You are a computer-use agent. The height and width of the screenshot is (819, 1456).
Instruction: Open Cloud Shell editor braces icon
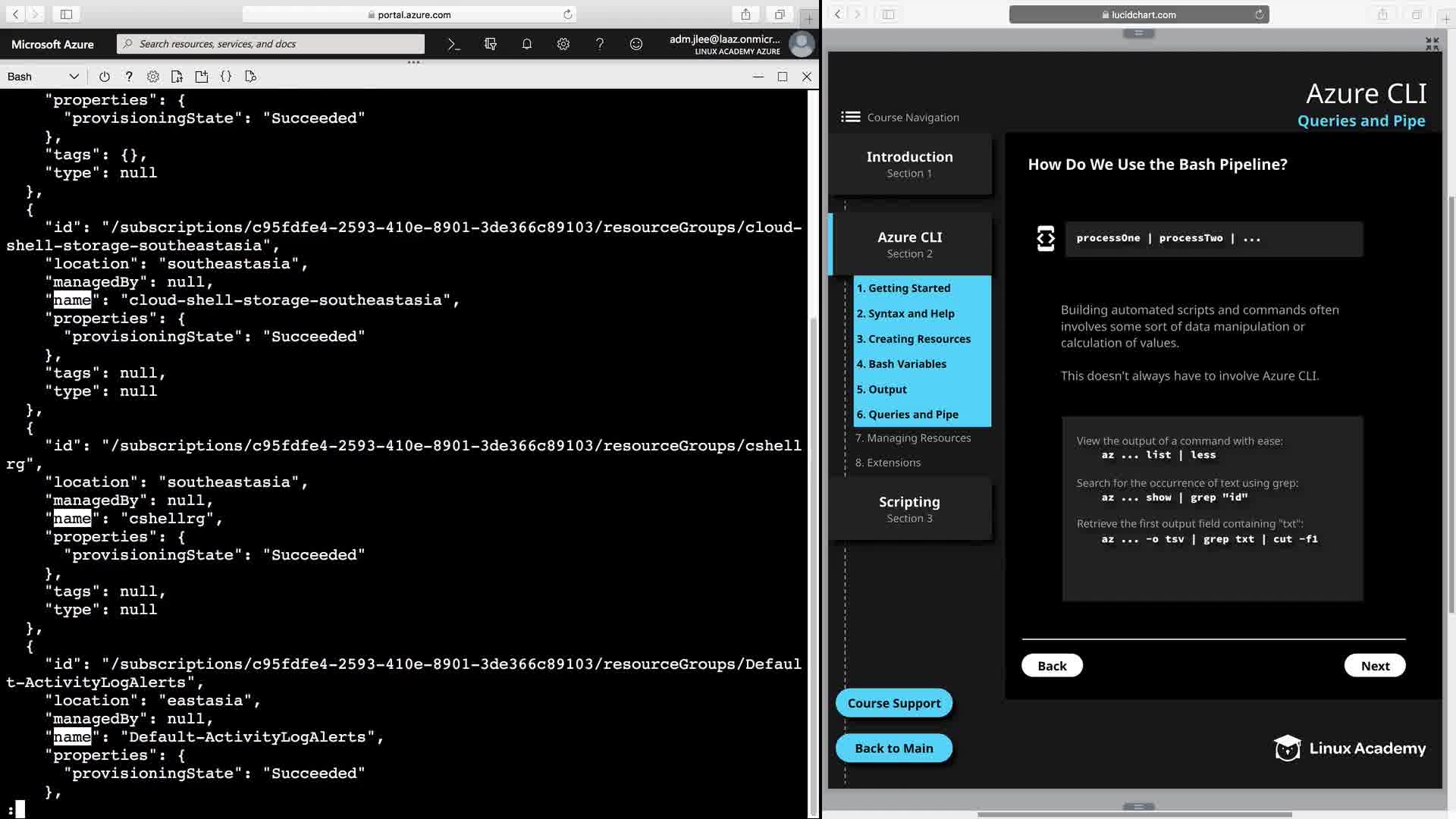226,77
